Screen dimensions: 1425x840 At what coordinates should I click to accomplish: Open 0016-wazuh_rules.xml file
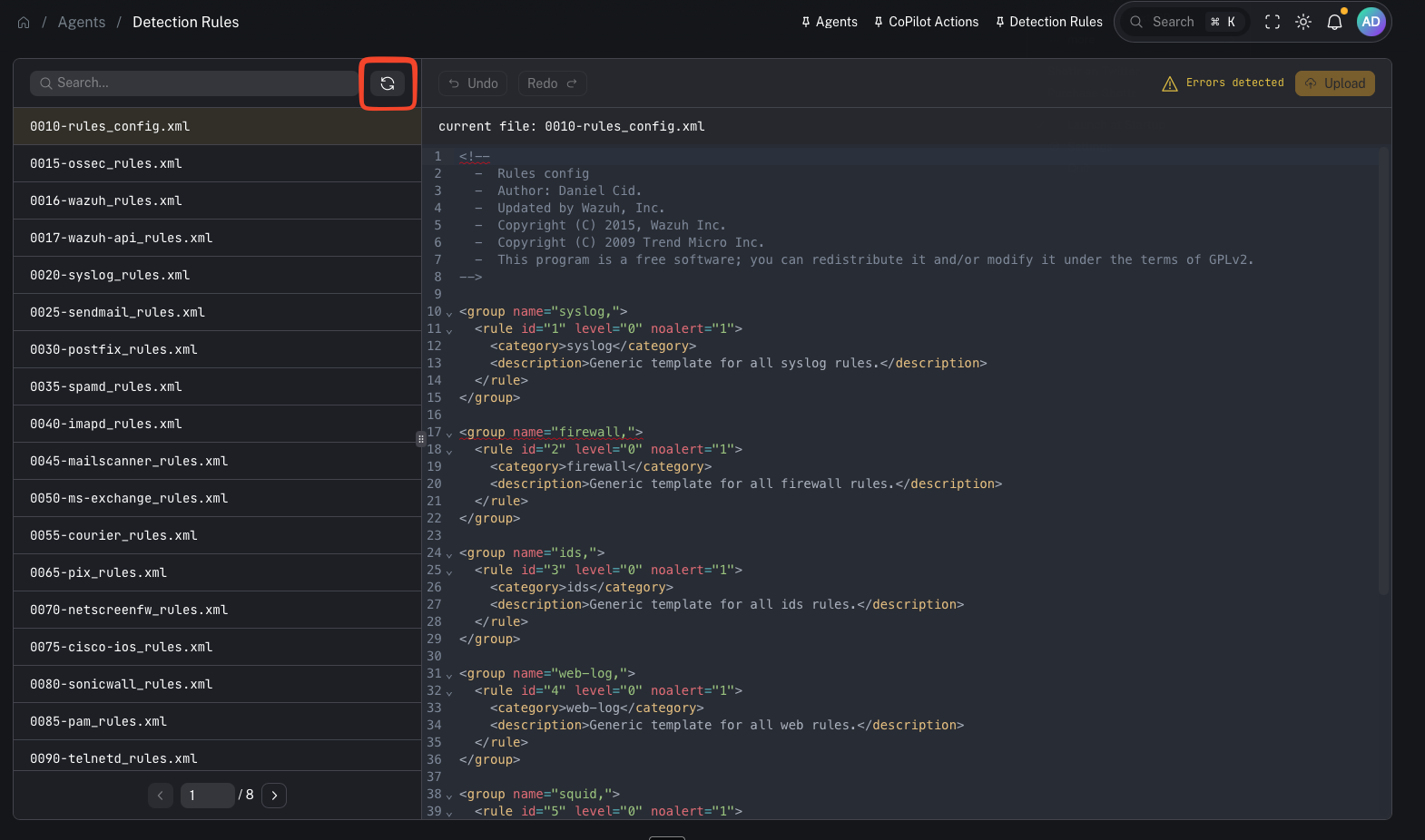[x=217, y=200]
